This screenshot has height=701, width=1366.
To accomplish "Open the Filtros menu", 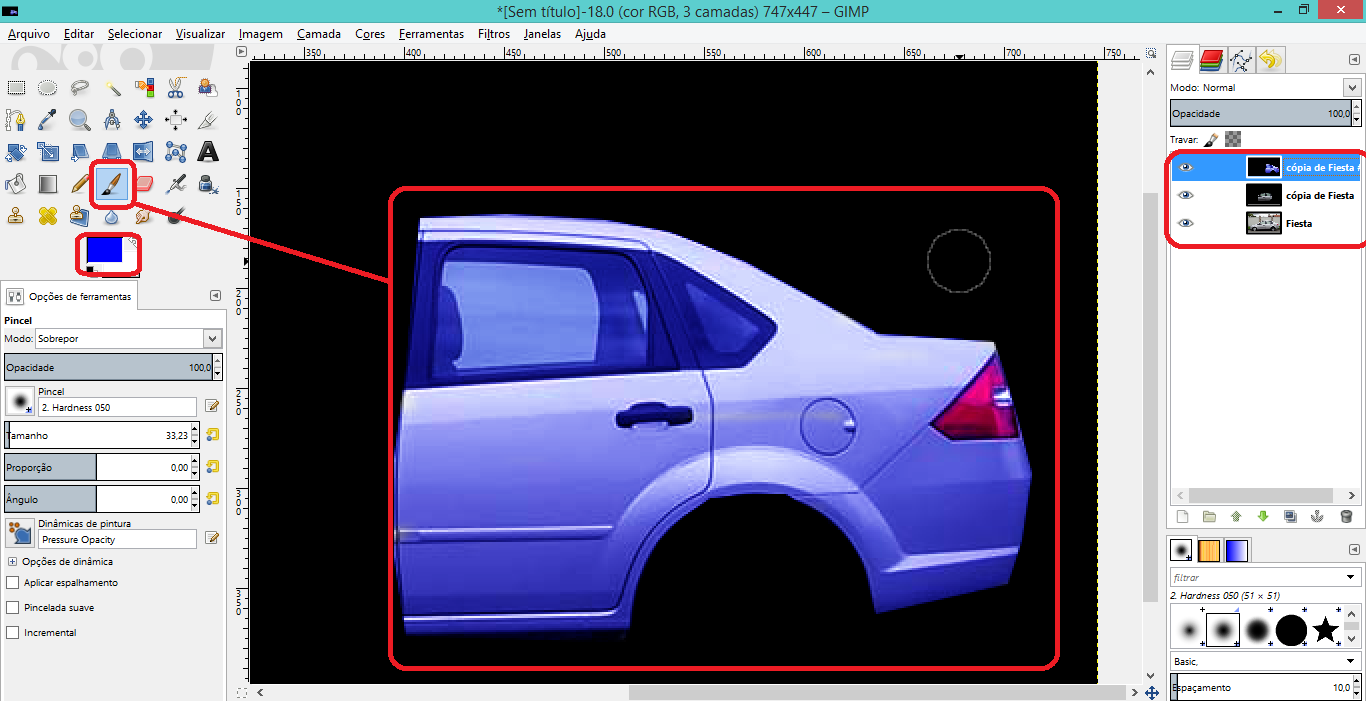I will (493, 34).
